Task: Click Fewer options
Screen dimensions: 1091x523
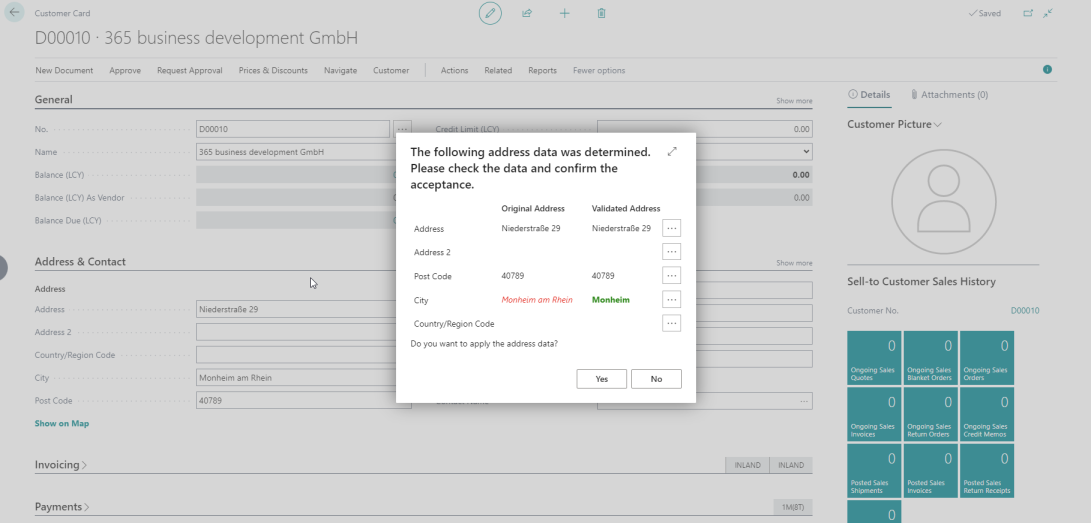Action: tap(599, 70)
